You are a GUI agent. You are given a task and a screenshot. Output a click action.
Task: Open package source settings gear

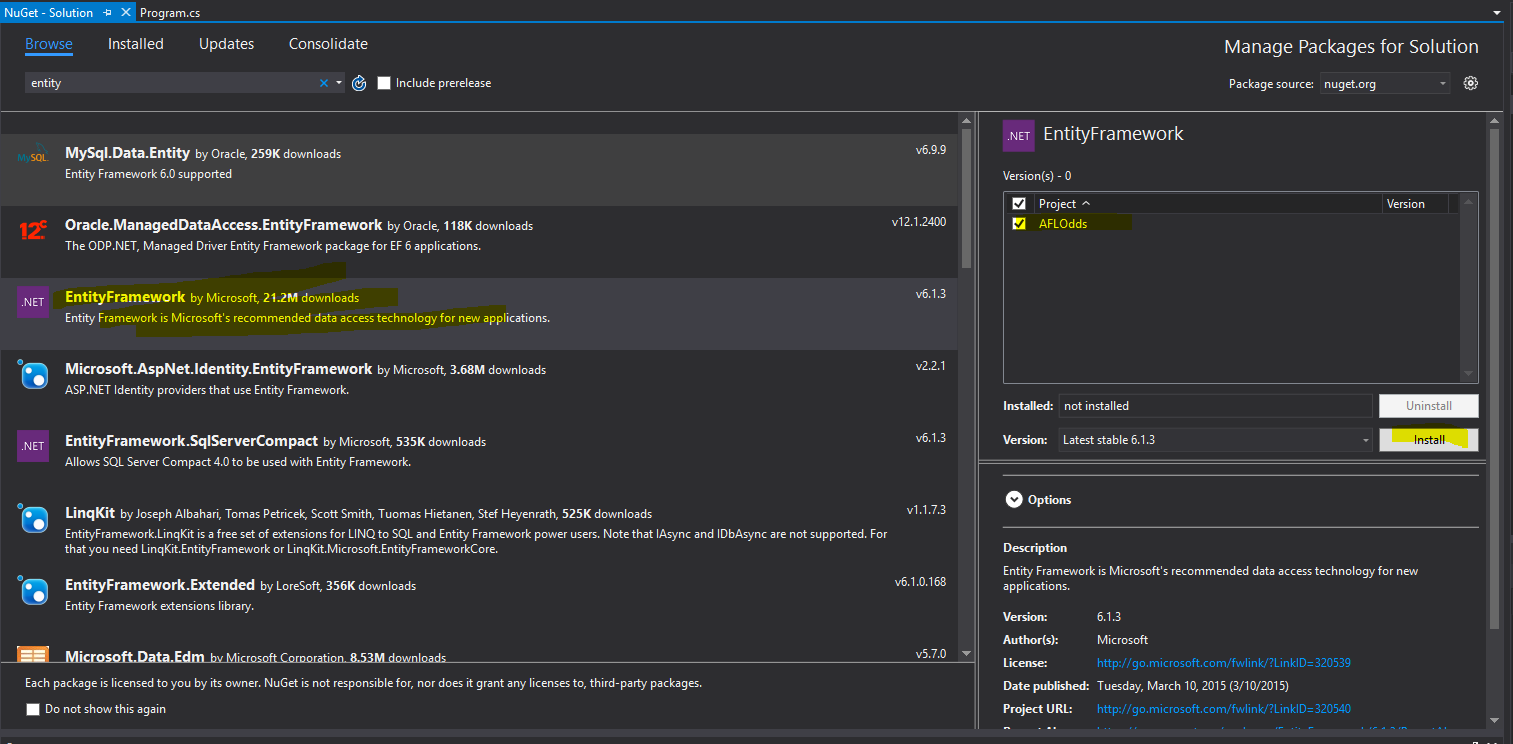tap(1470, 83)
